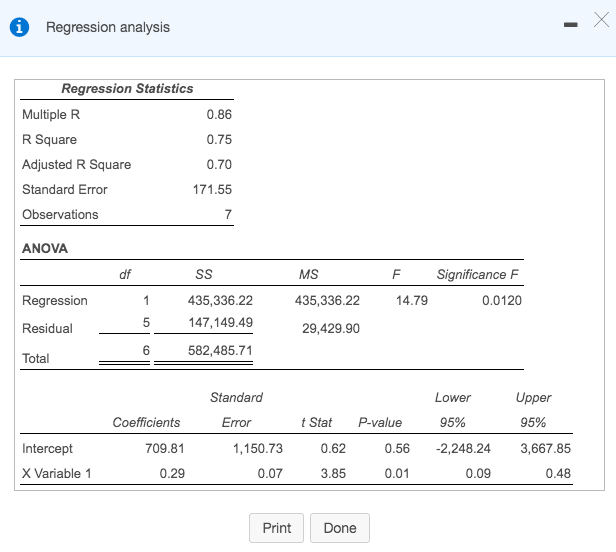Click the Intercept row label
This screenshot has width=616, height=552.
(47, 448)
